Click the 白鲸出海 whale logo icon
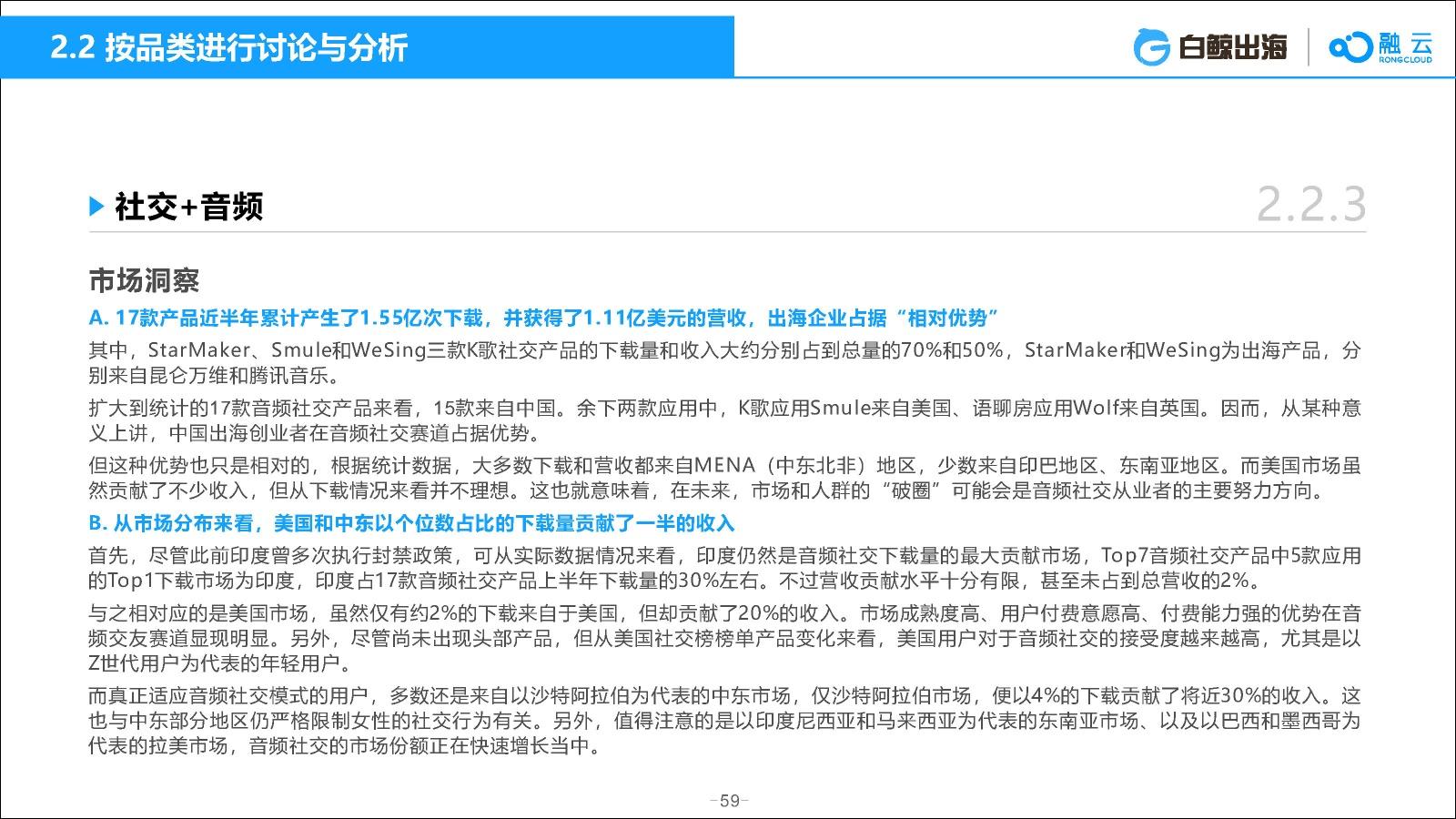Screen dimensions: 1456x819 (x=1151, y=47)
